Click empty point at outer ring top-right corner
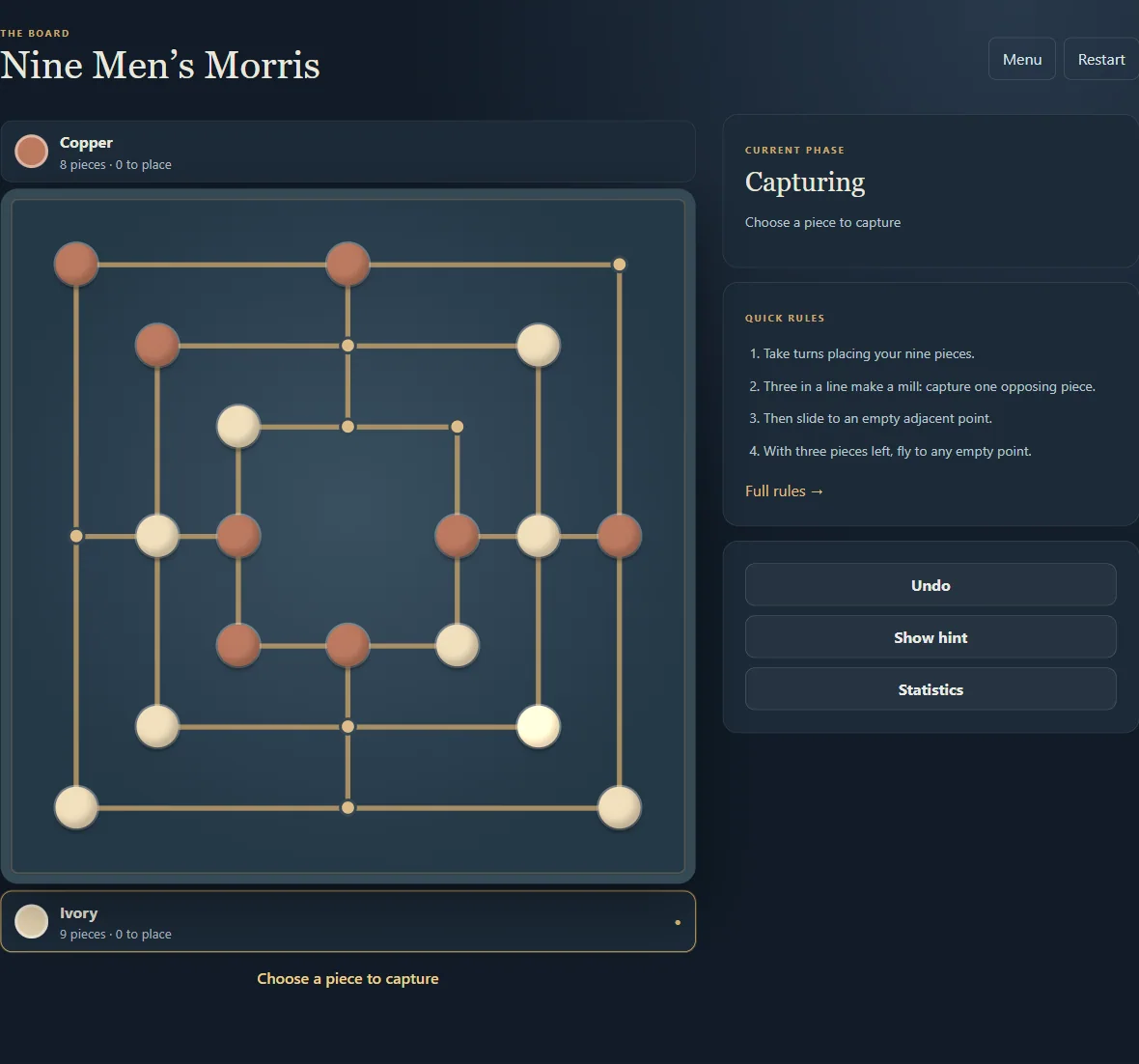 tap(619, 265)
